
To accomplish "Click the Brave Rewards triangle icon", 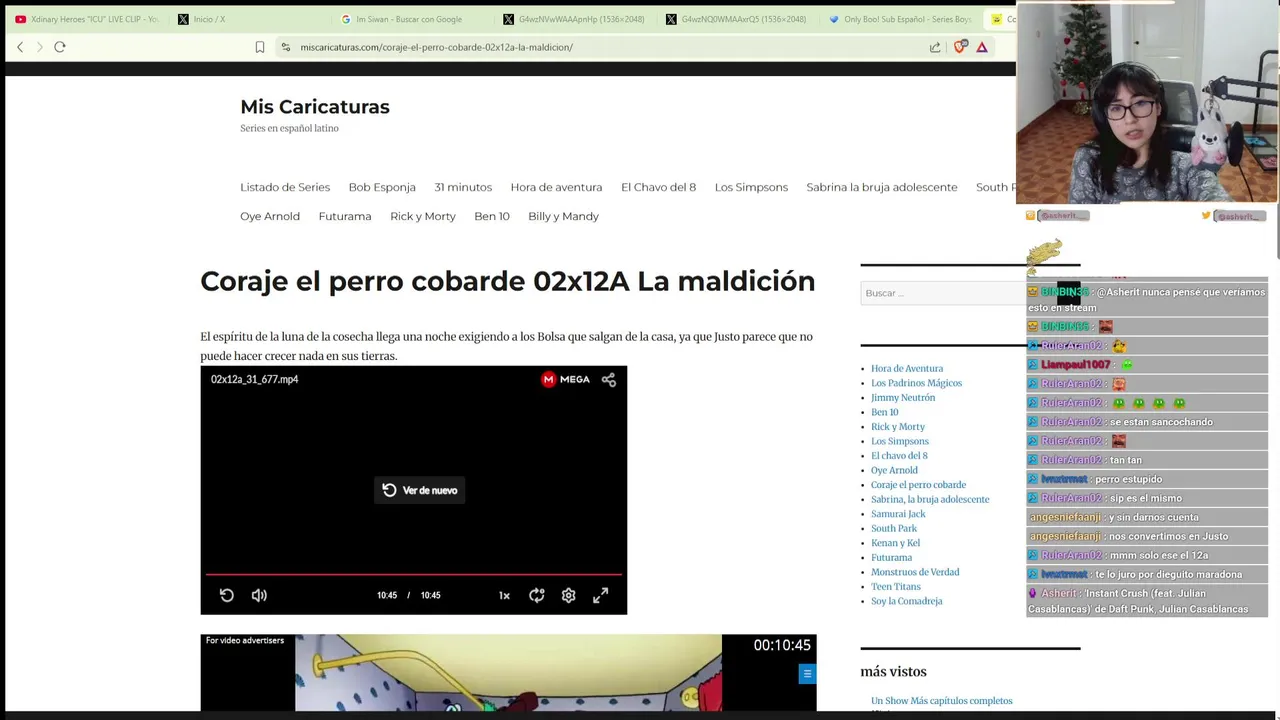I will 982,47.
